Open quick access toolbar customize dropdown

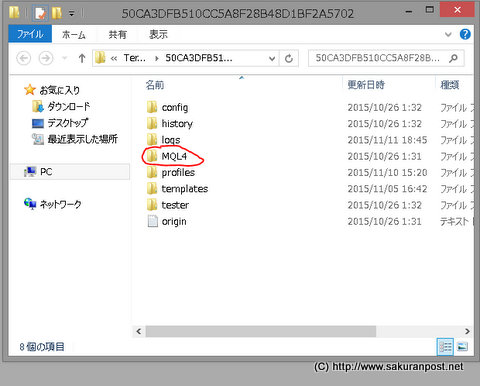point(72,14)
